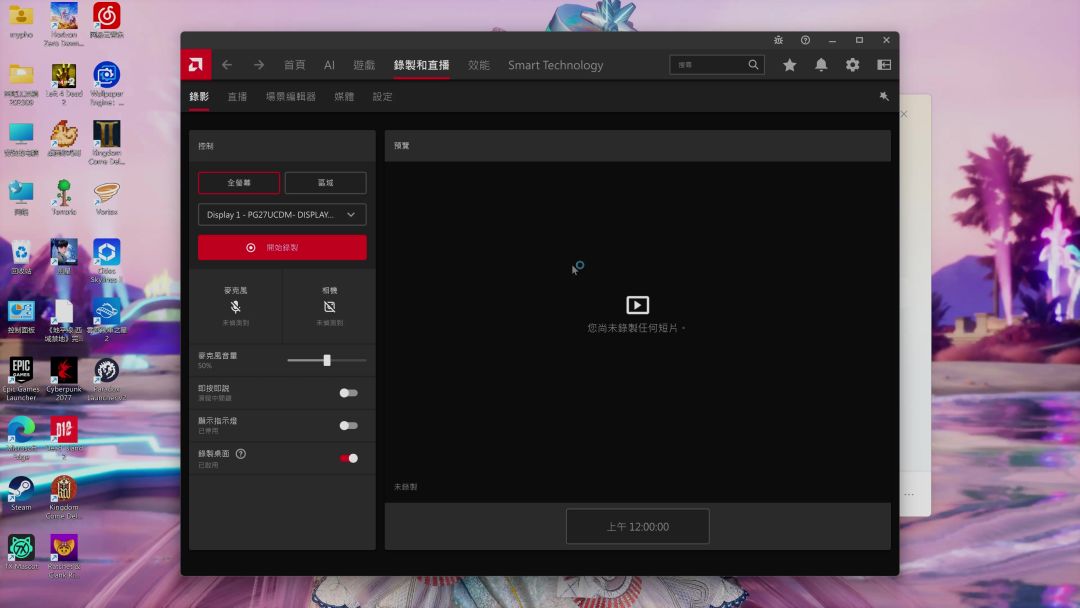Open favorites with the star icon

coord(789,65)
